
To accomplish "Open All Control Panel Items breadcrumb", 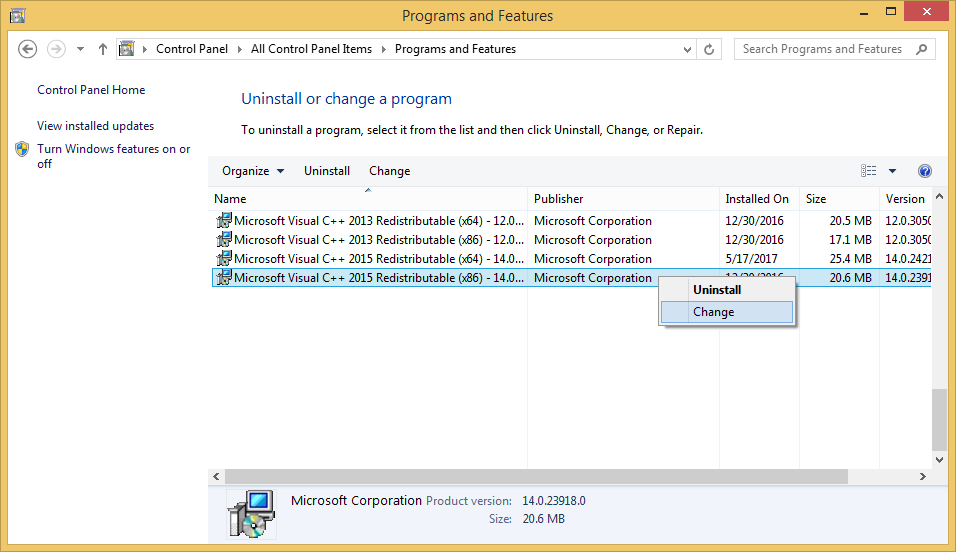I will [311, 49].
